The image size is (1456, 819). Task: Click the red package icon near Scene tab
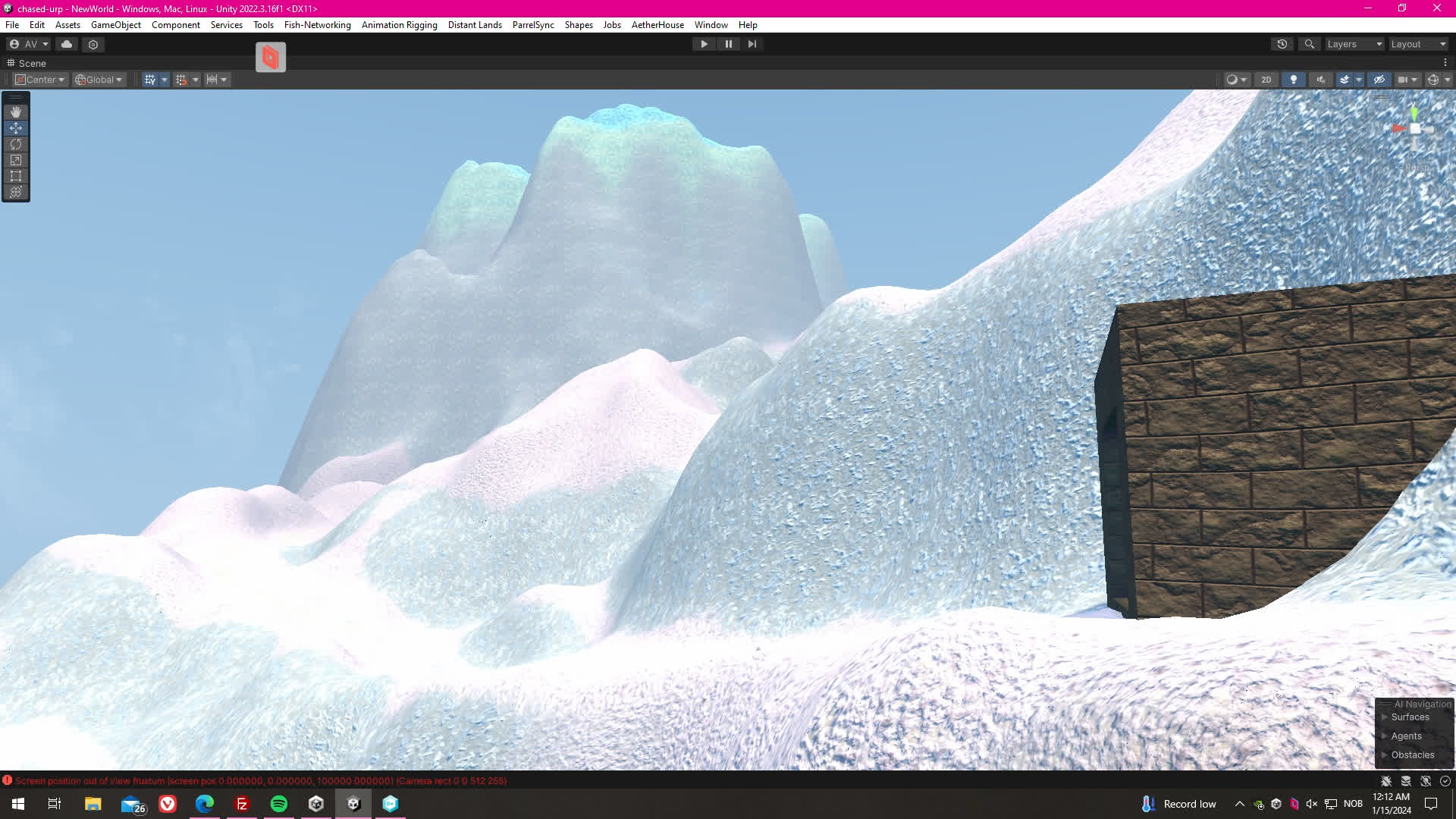click(x=271, y=57)
